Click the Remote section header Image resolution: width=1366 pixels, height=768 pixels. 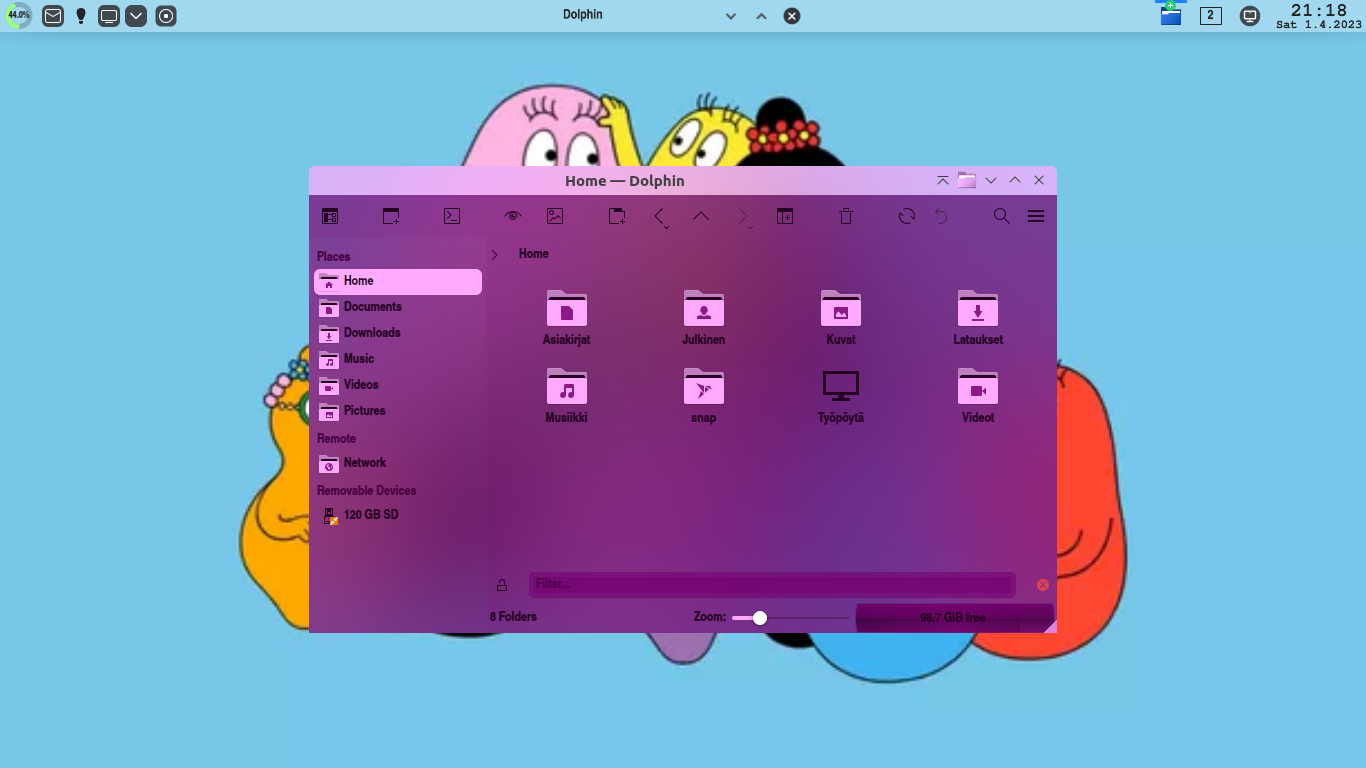click(x=336, y=439)
